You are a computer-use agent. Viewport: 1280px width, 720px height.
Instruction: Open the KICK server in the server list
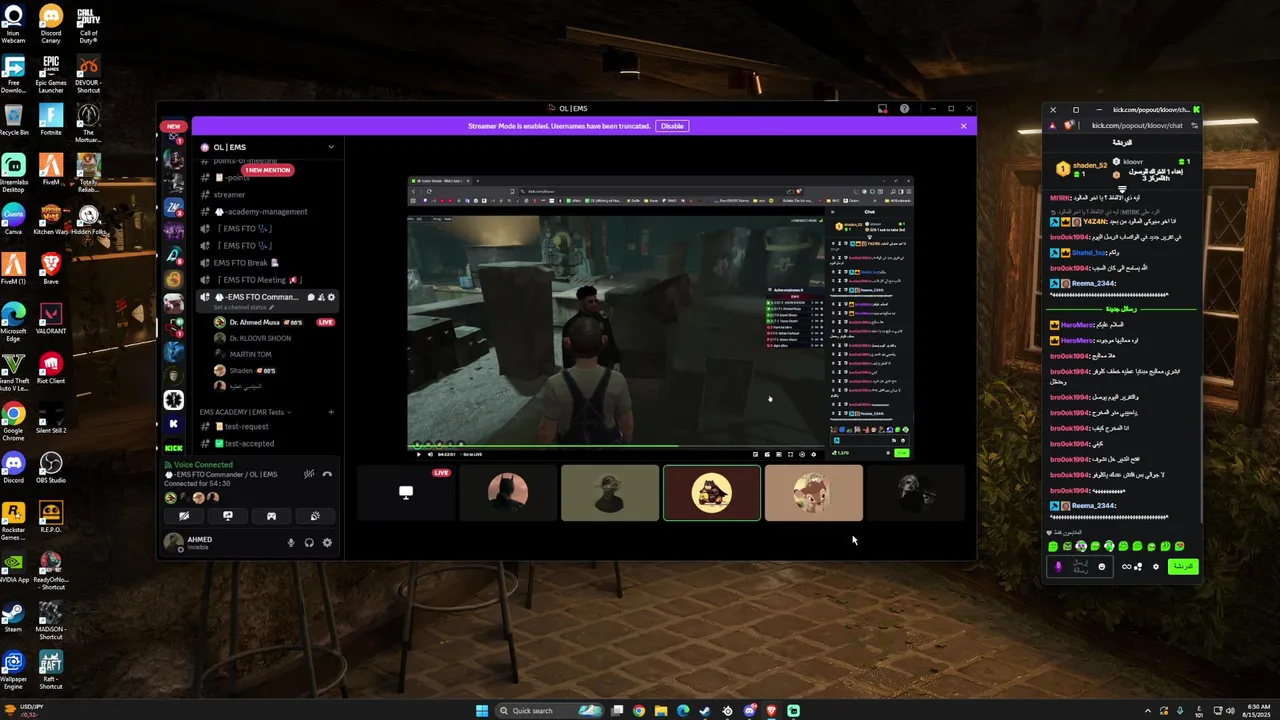(x=174, y=448)
